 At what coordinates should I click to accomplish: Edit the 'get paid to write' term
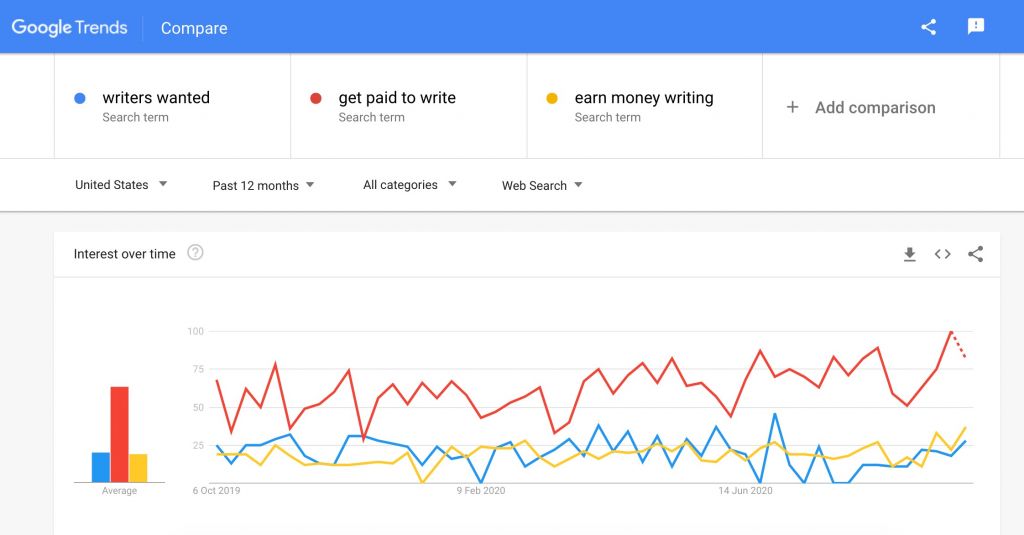(397, 98)
